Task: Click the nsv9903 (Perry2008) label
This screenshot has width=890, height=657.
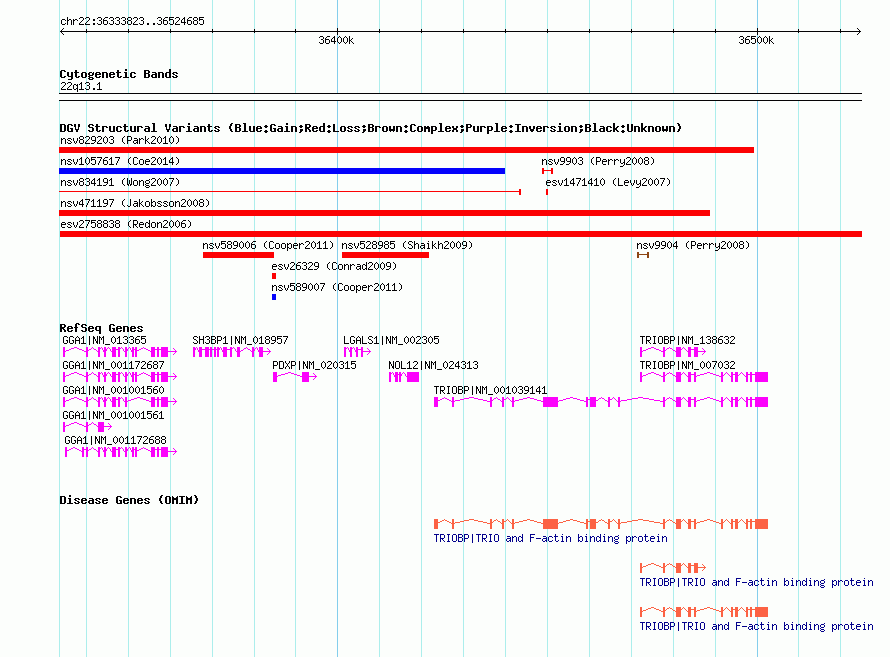Action: 598,161
